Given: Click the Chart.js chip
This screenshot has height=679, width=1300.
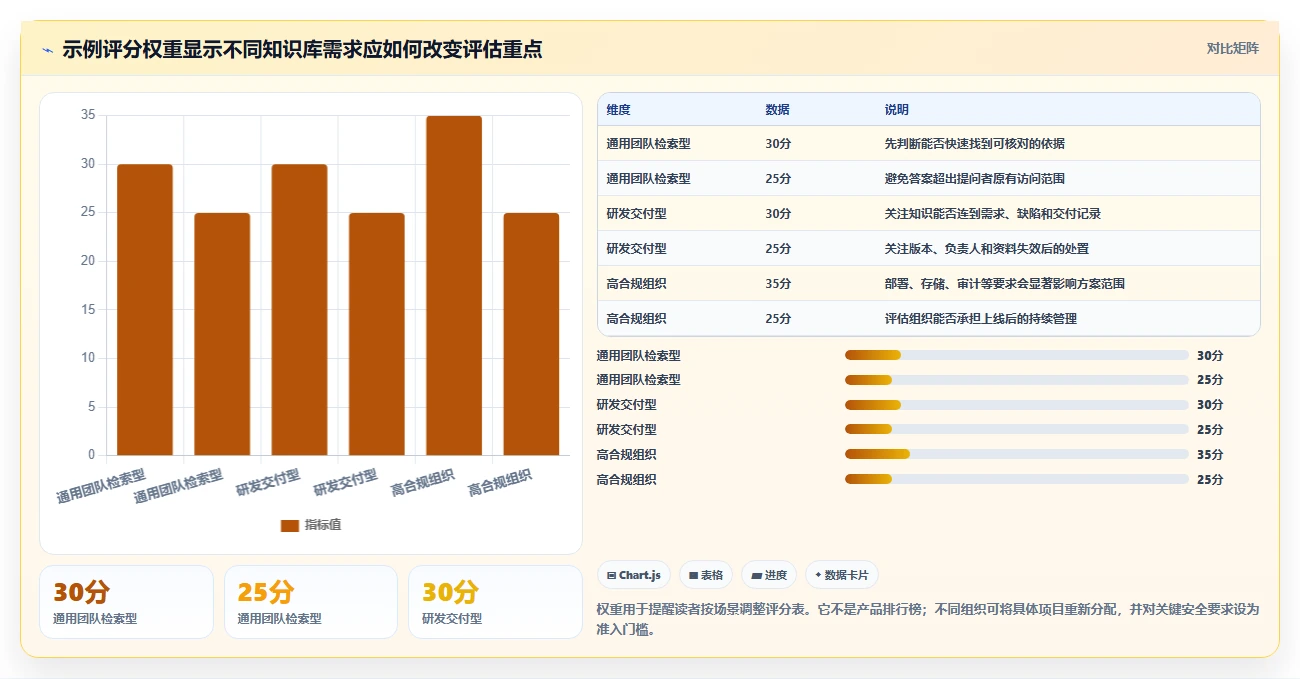Looking at the screenshot, I should pyautogui.click(x=633, y=575).
